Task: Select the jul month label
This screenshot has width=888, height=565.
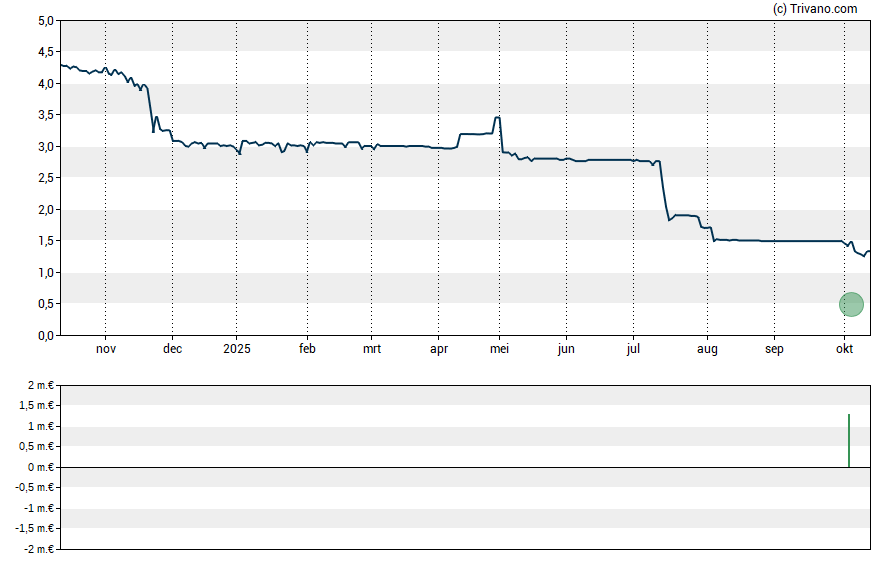Action: [632, 349]
